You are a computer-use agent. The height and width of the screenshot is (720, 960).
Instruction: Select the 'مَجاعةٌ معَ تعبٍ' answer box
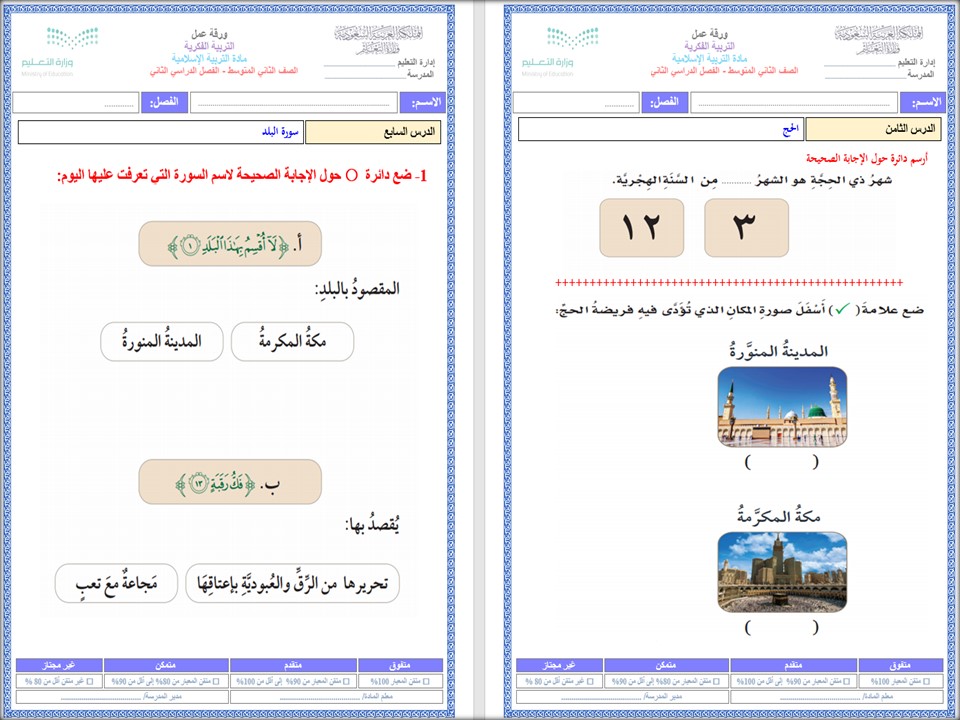coord(116,583)
